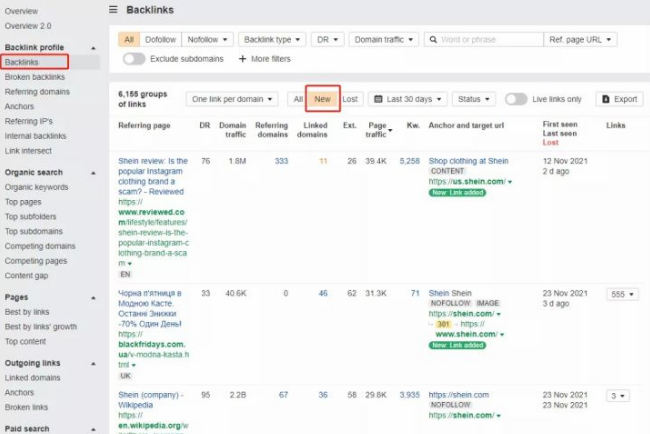Collapse the Outgoing links section arrow

pos(93,363)
